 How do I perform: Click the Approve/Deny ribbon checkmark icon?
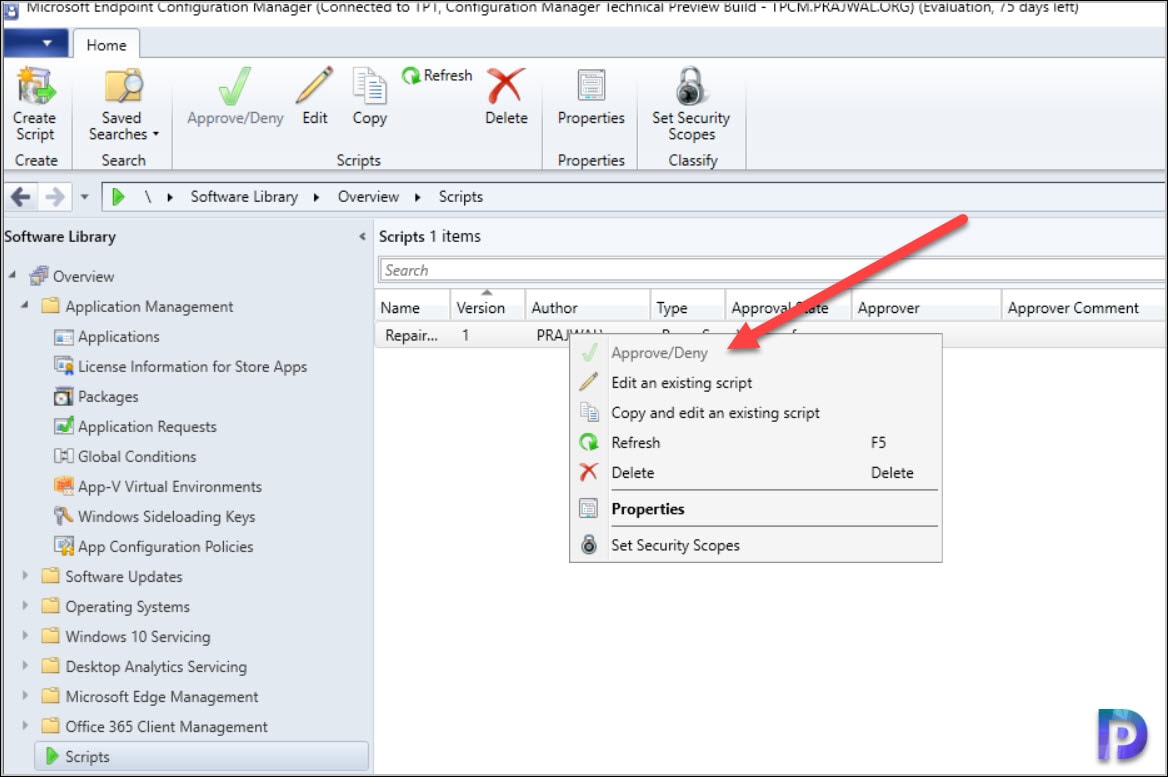[x=235, y=86]
